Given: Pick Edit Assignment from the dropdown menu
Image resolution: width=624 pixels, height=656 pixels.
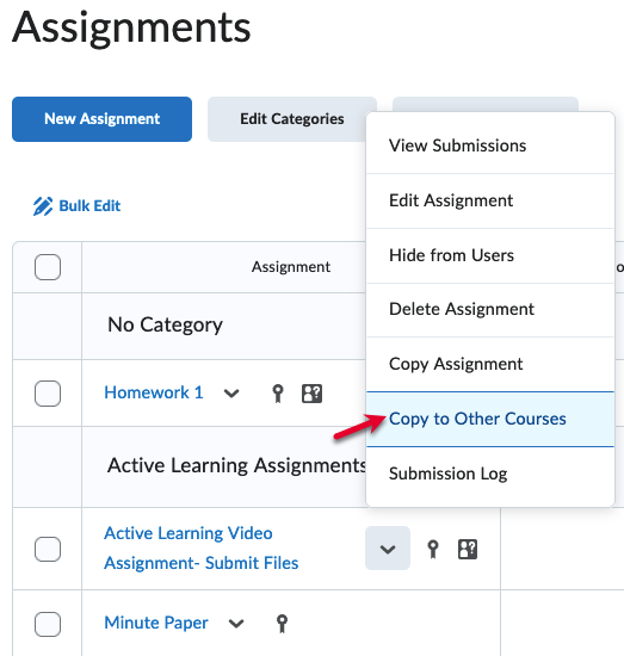Looking at the screenshot, I should point(451,201).
